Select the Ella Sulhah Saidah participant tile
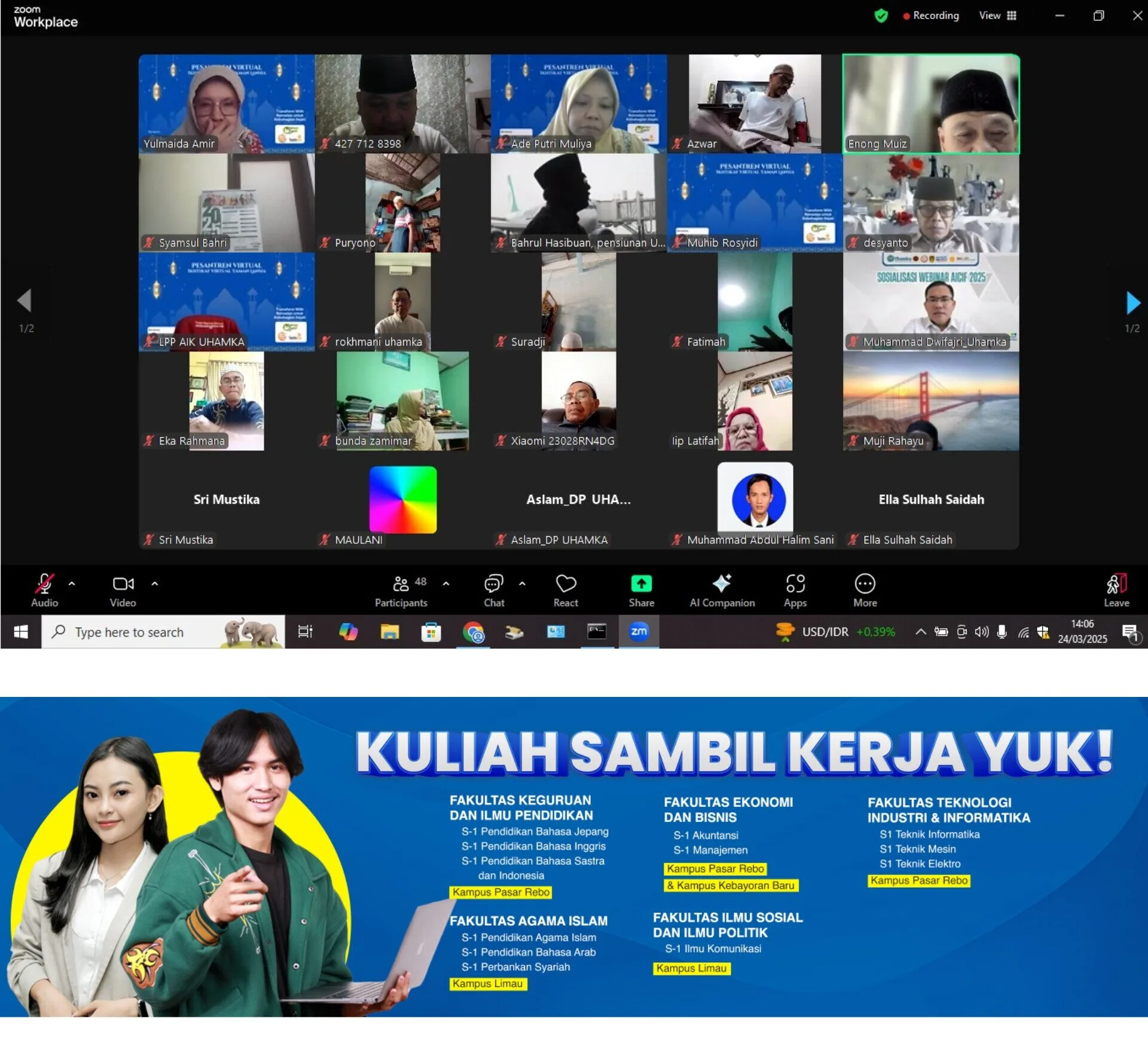The width and height of the screenshot is (1148, 1040). pos(931,500)
